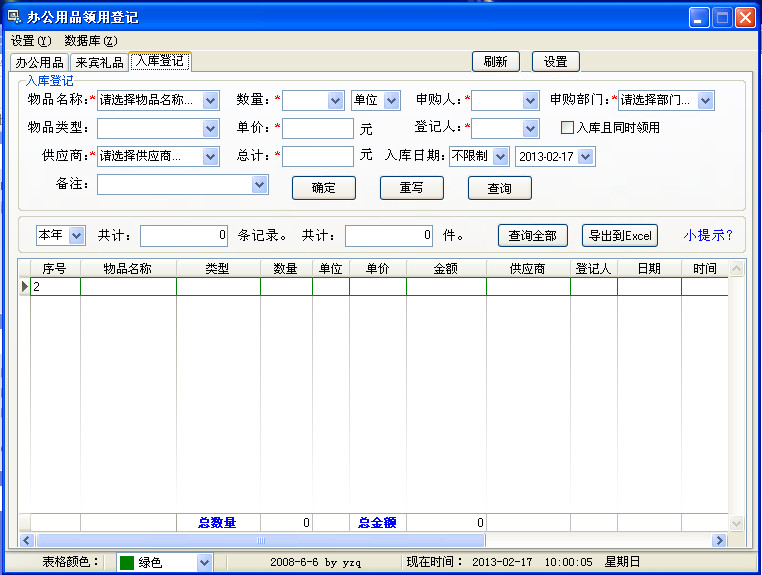Select the table row numbered 2

click(x=379, y=287)
